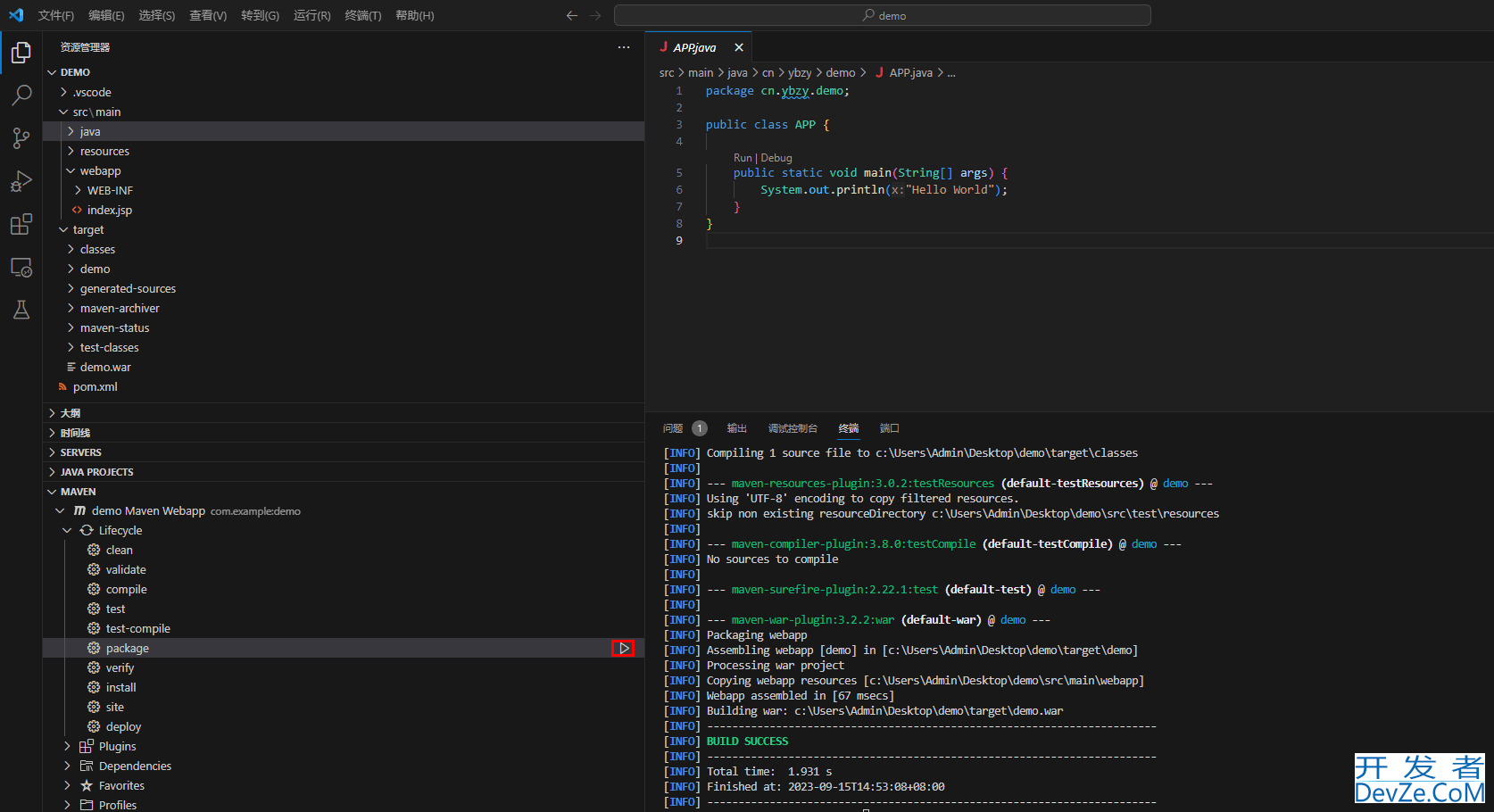
Task: Open the Source Control view icon
Action: point(21,138)
